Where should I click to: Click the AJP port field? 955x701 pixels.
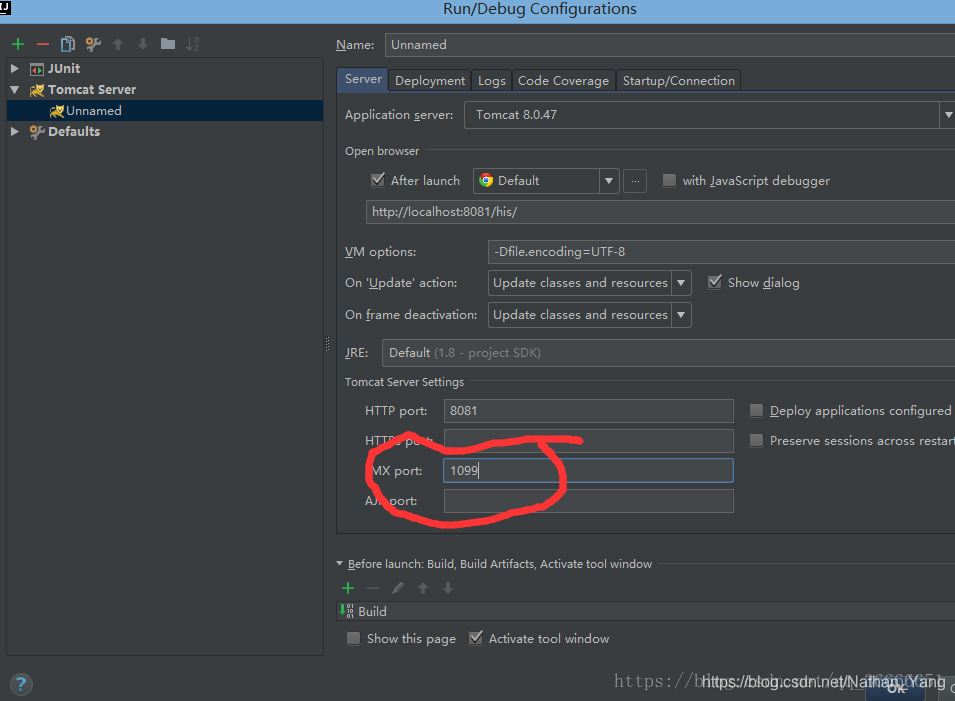pyautogui.click(x=588, y=501)
